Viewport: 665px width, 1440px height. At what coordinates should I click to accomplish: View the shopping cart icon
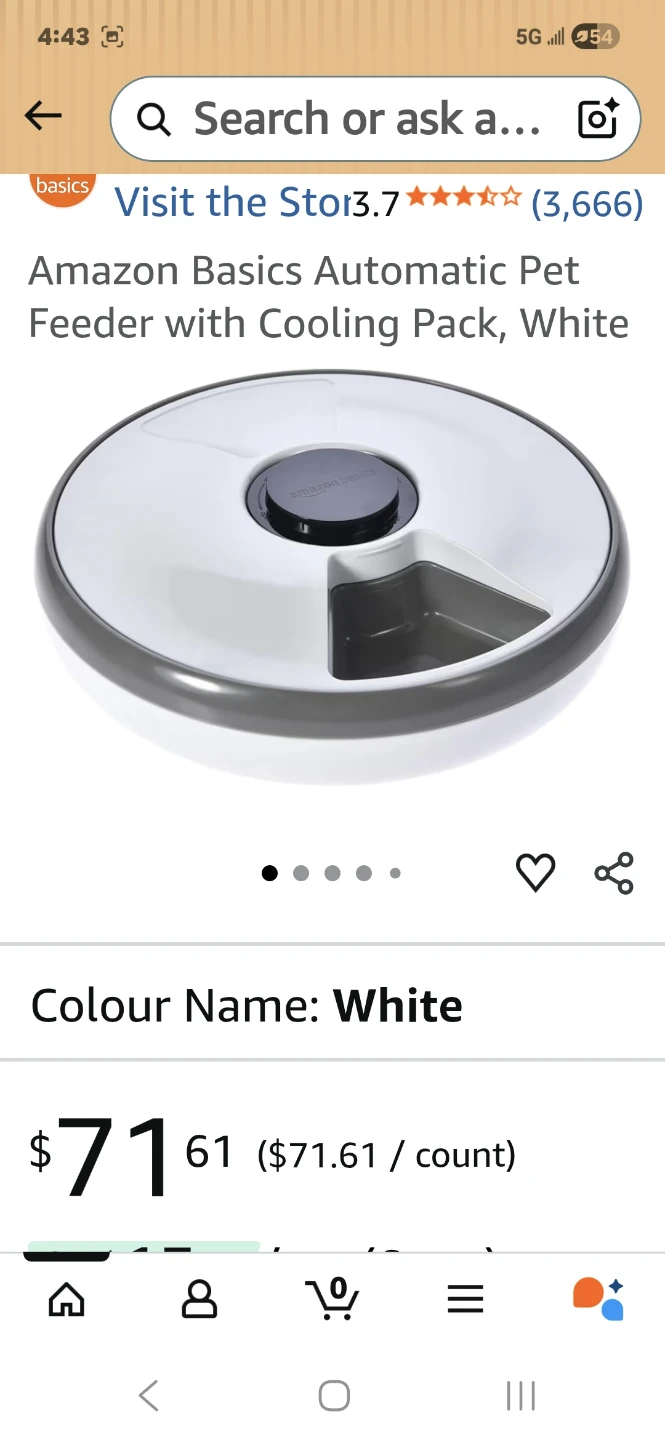point(332,1298)
